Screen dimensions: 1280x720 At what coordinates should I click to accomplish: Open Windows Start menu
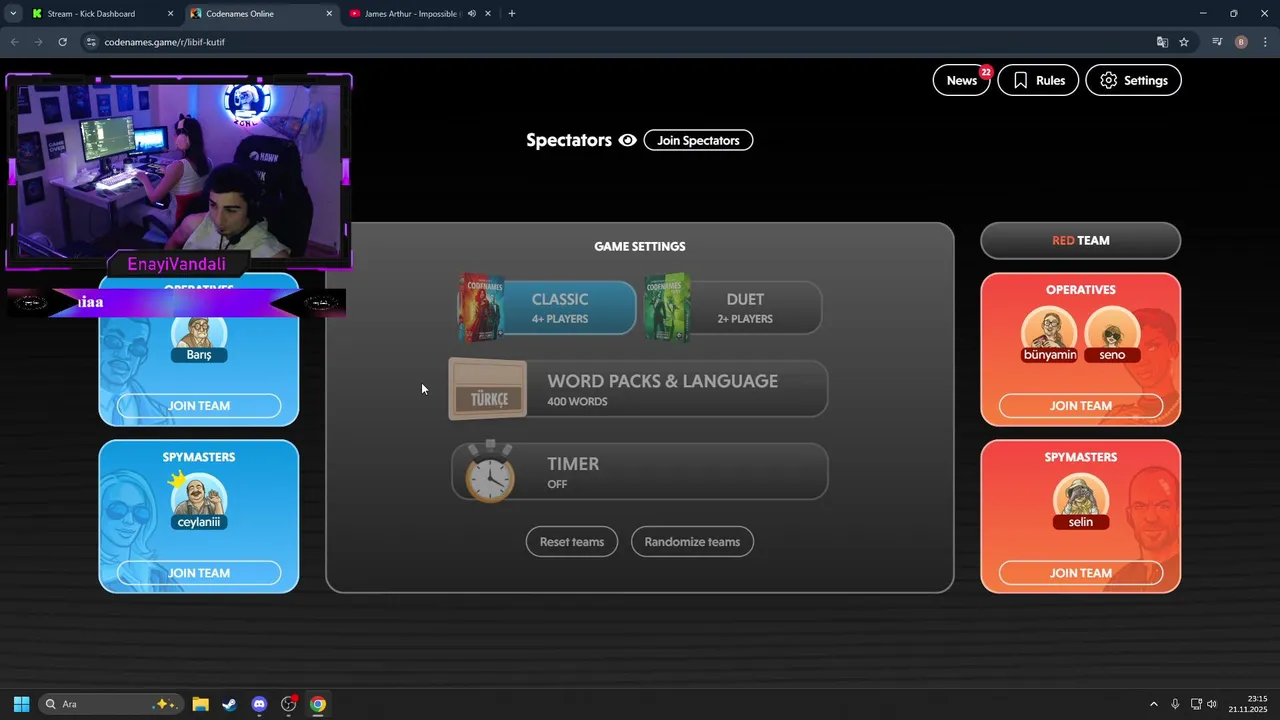[x=21, y=704]
